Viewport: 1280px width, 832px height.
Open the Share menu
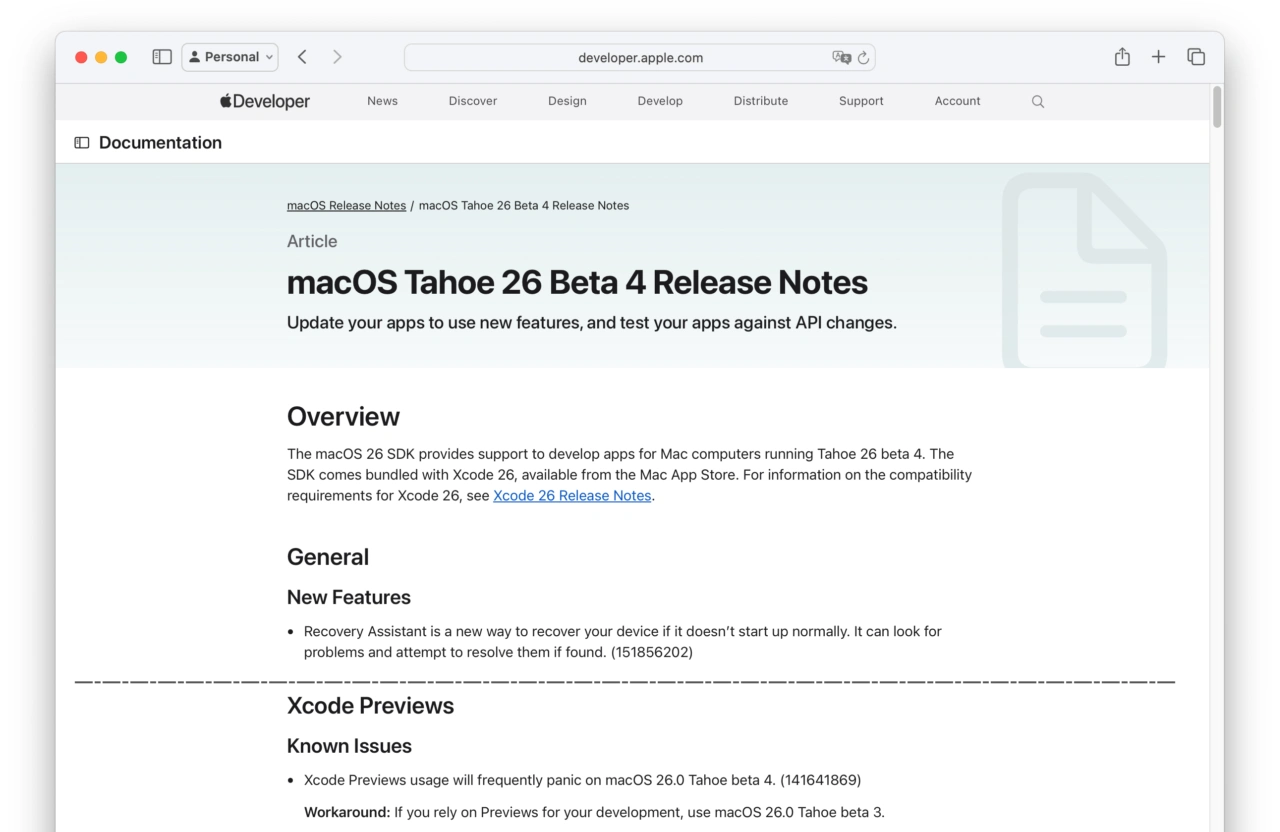1122,57
